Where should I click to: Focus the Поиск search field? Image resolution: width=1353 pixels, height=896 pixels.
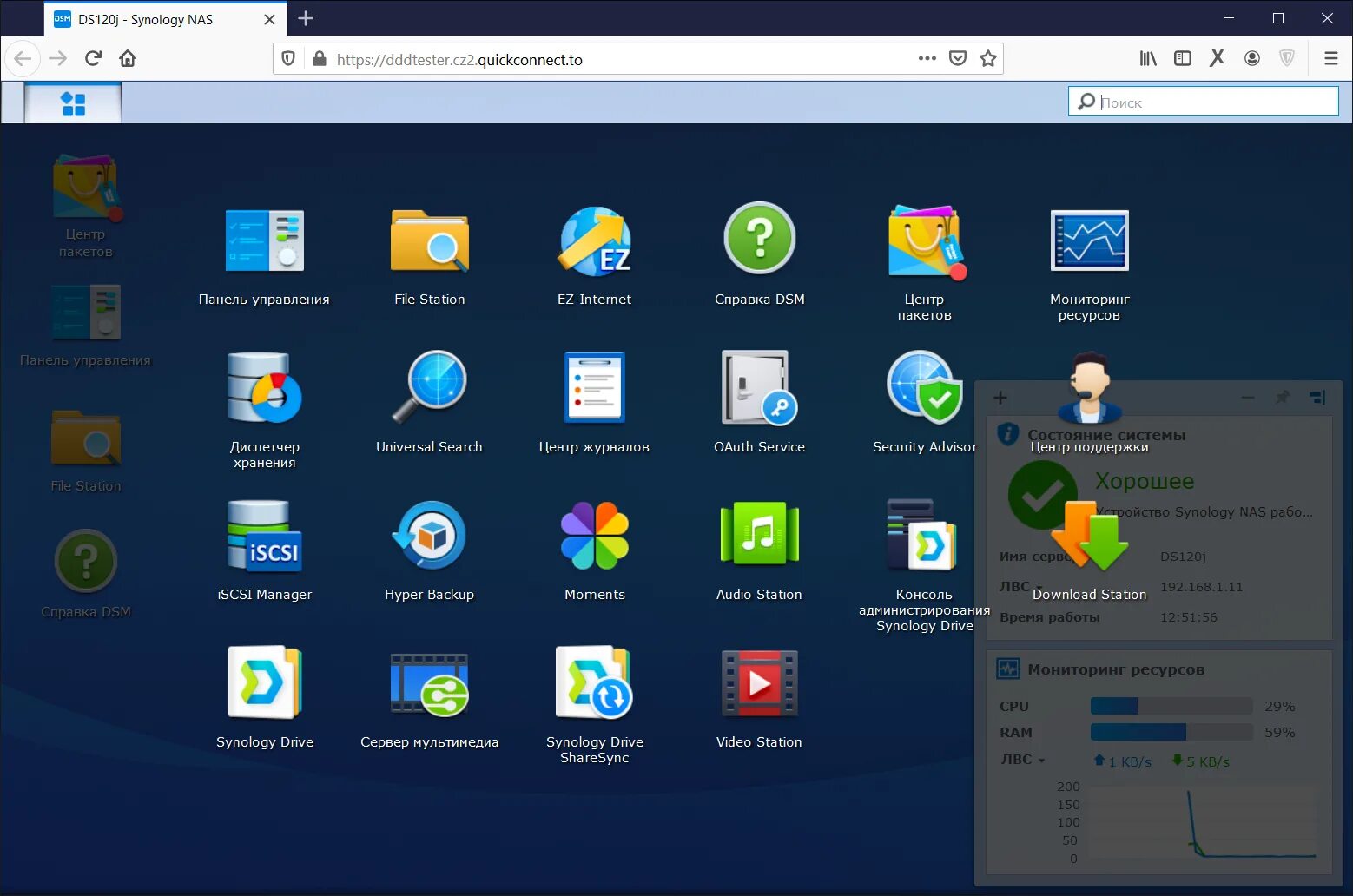[x=1203, y=102]
